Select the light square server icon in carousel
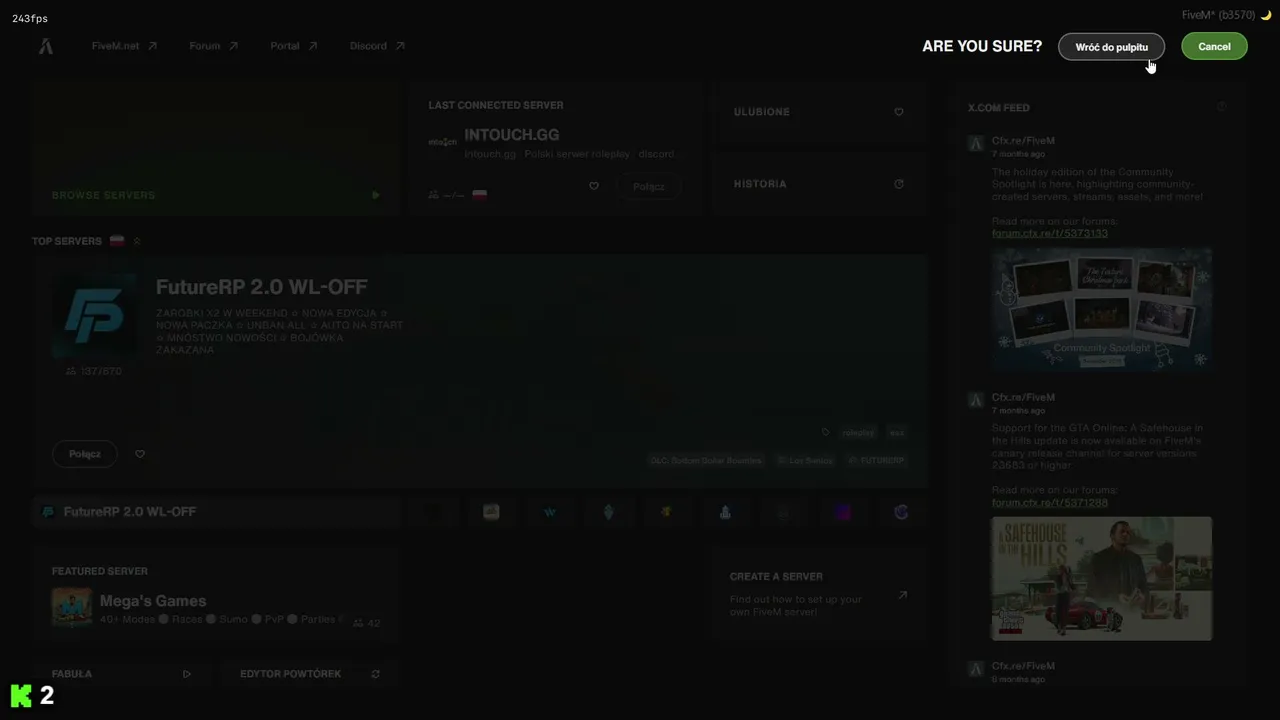This screenshot has width=1280, height=720. 491,512
